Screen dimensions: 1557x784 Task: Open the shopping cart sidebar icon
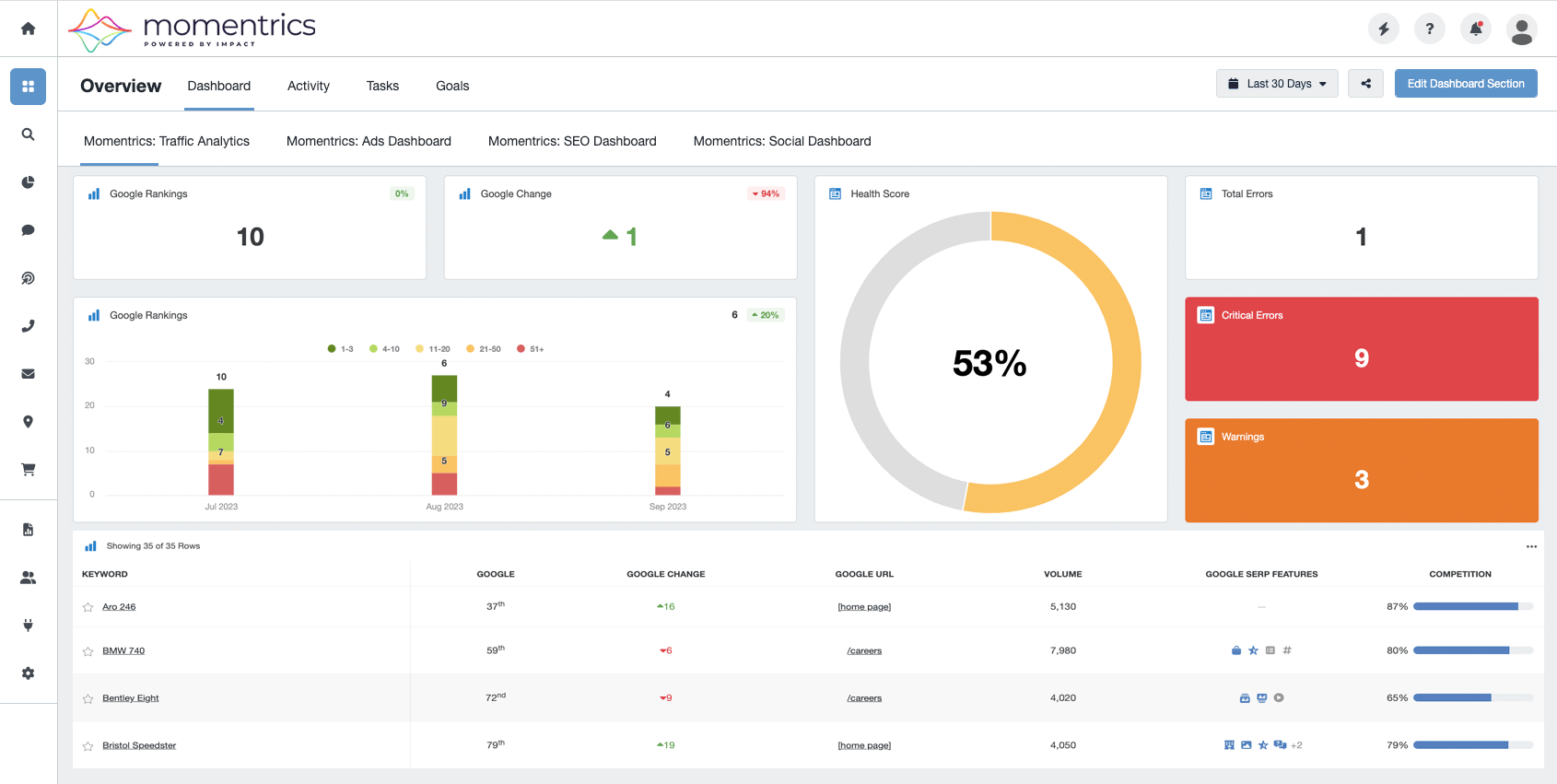pyautogui.click(x=29, y=469)
